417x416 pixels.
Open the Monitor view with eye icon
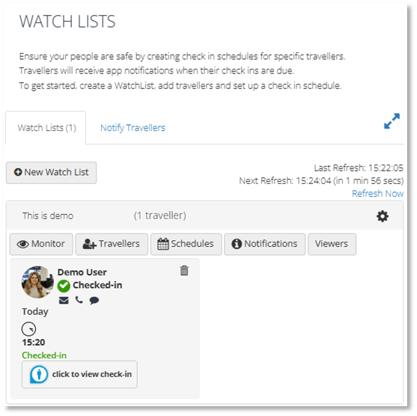[x=41, y=244]
